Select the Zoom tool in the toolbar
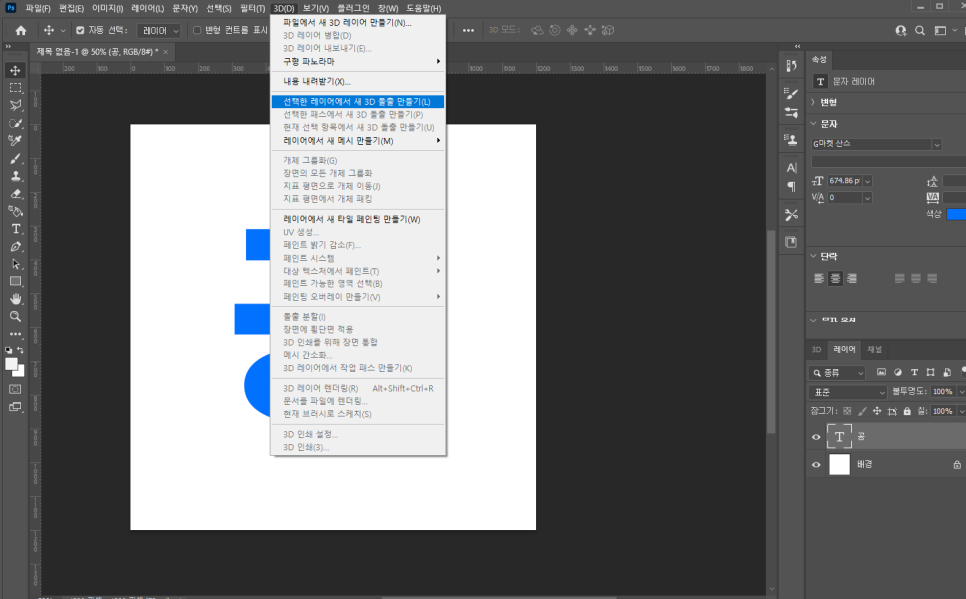The height and width of the screenshot is (599, 966). (x=15, y=317)
